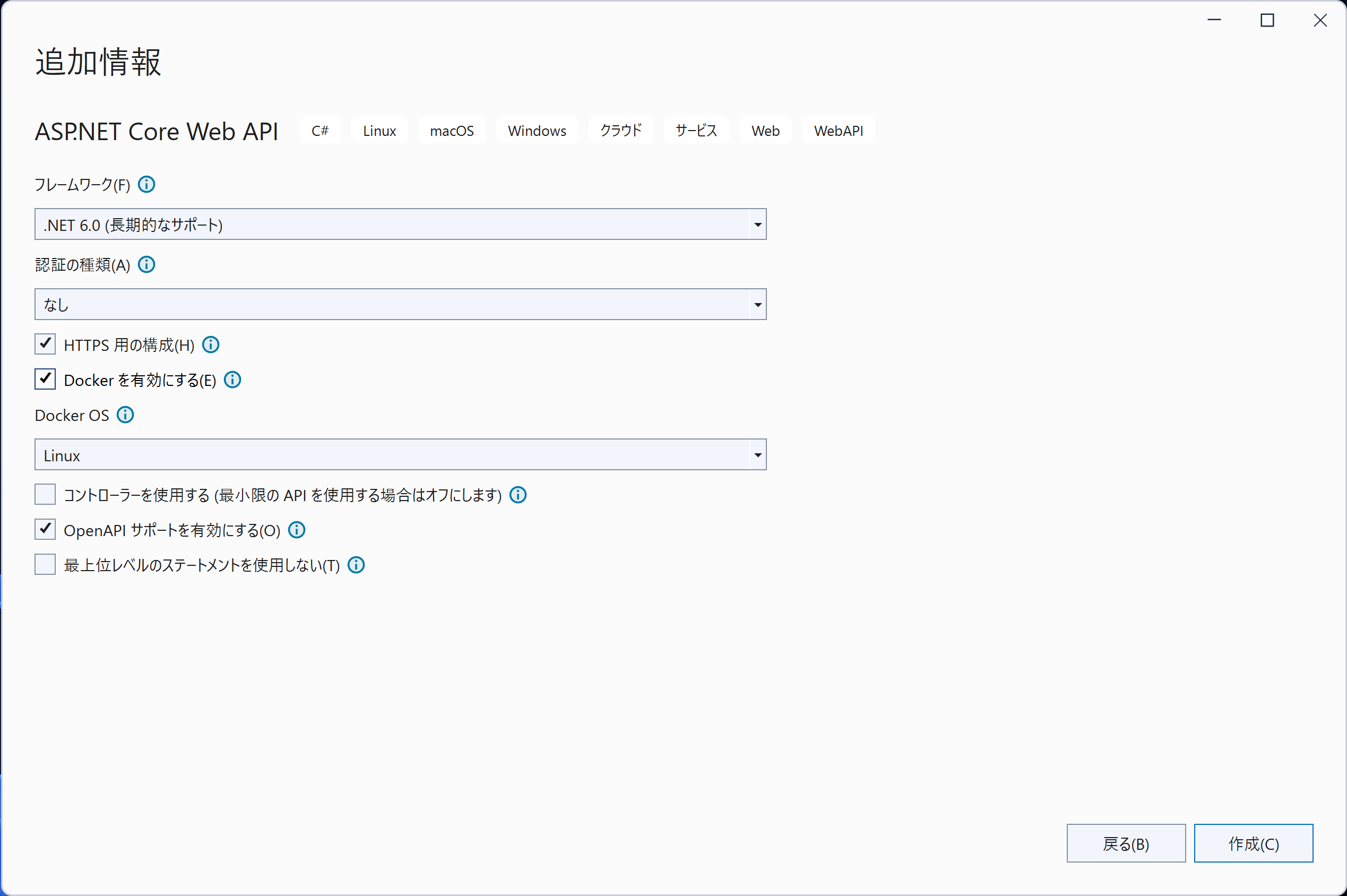Click the クラウド tag
The image size is (1347, 896).
click(621, 131)
